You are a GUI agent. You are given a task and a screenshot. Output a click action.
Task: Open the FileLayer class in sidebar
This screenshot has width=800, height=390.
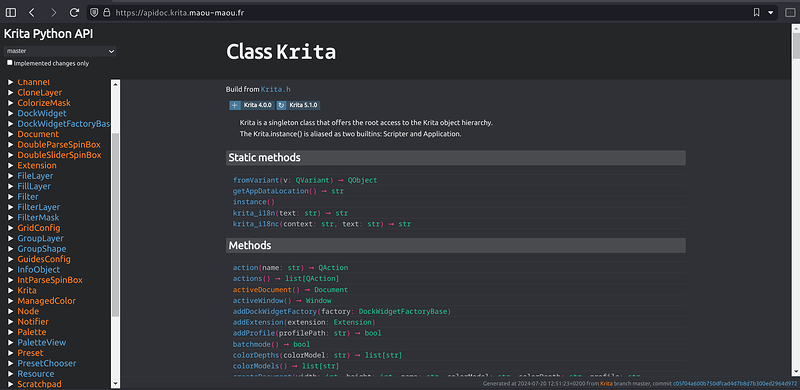tap(35, 176)
